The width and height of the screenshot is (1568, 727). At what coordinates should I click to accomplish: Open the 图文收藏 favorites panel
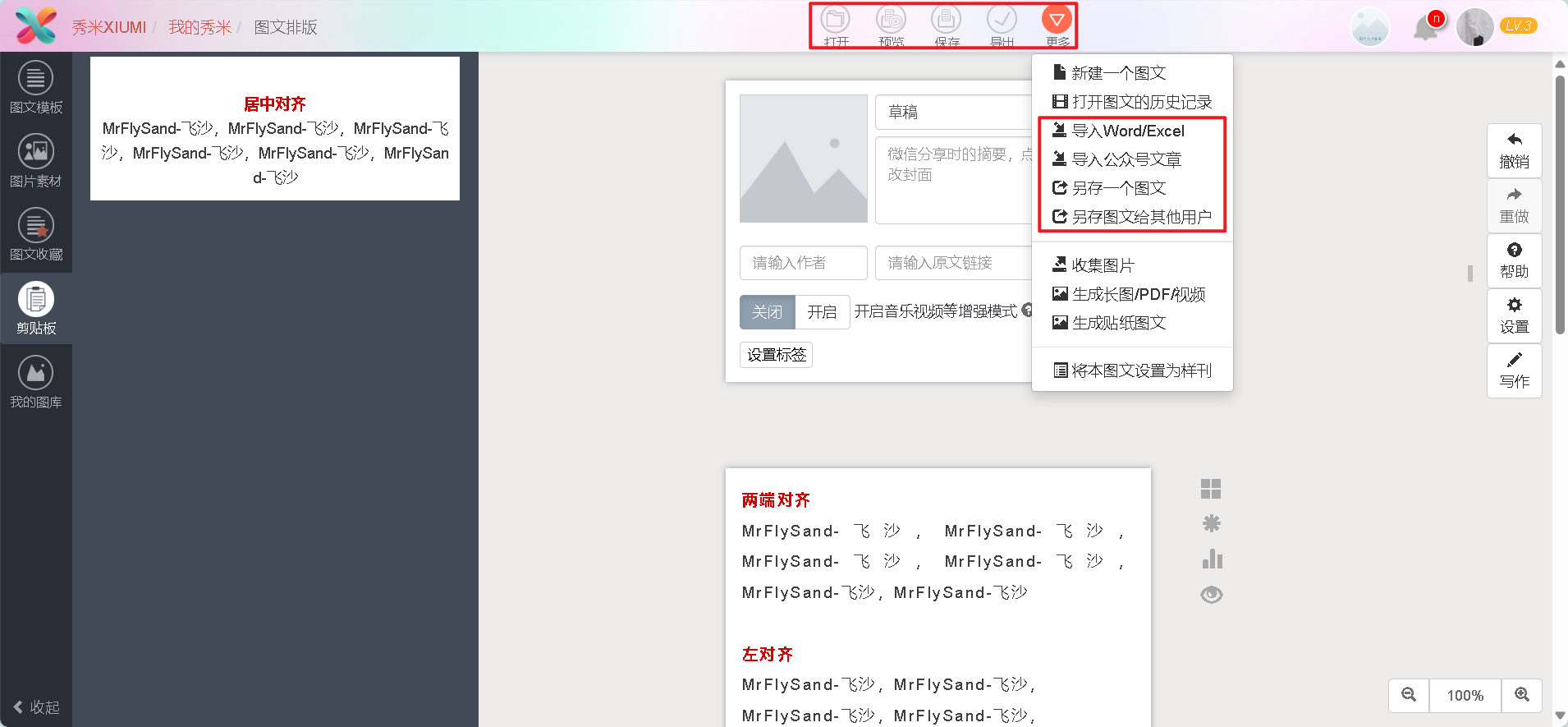point(36,235)
